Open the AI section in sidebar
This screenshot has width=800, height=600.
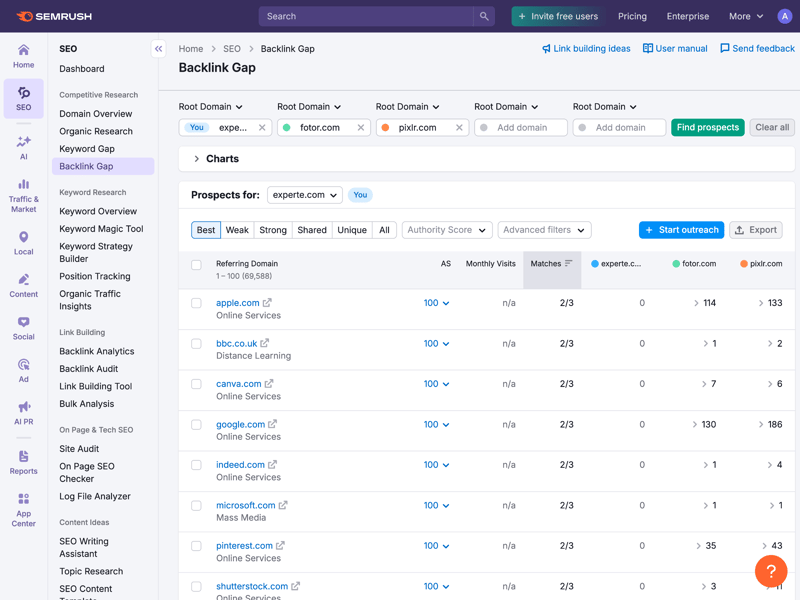(23, 147)
